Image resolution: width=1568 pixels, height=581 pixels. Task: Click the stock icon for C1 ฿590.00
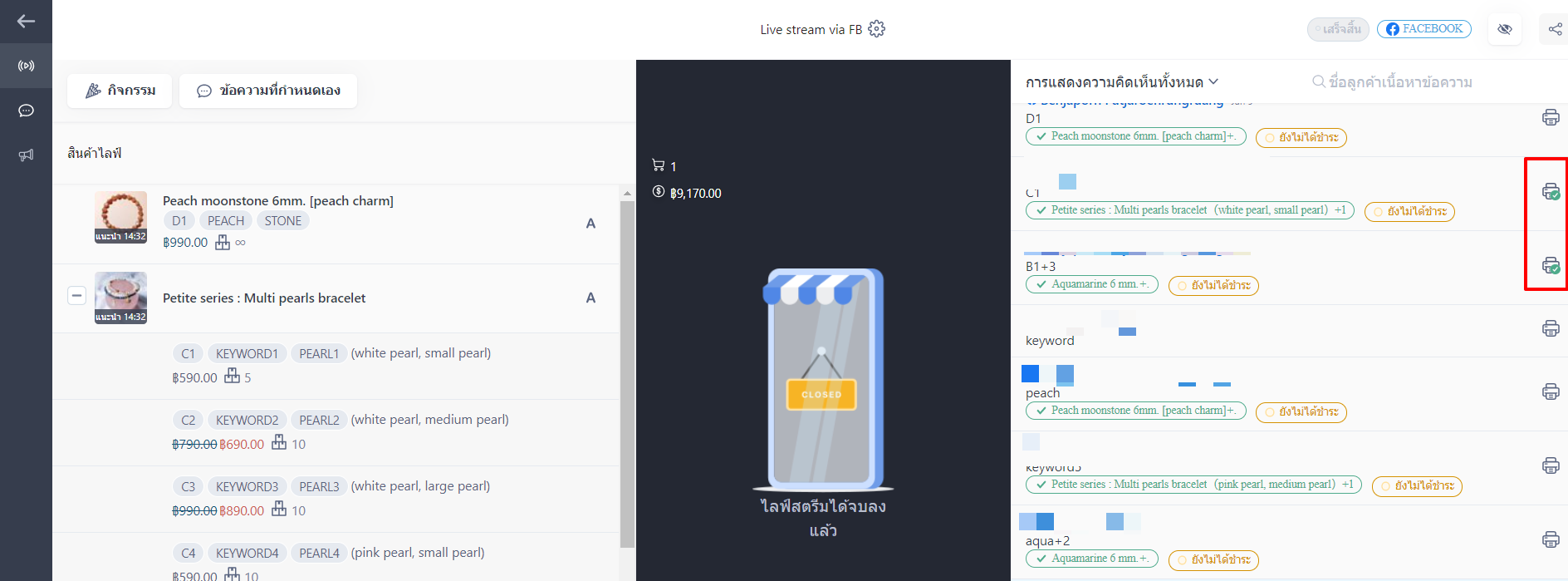tap(233, 376)
